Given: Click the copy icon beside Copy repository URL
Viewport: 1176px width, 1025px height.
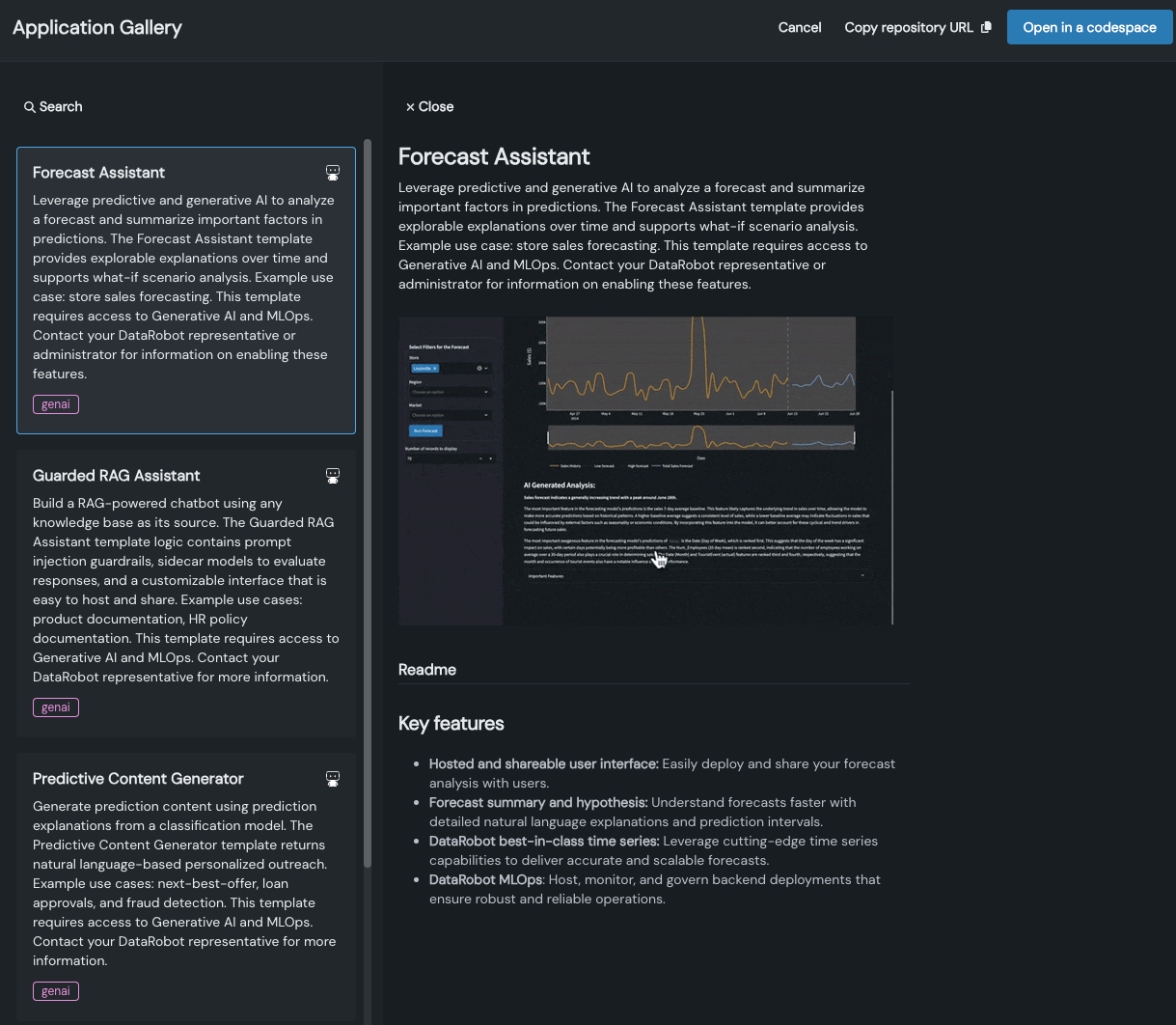Looking at the screenshot, I should click(x=986, y=28).
